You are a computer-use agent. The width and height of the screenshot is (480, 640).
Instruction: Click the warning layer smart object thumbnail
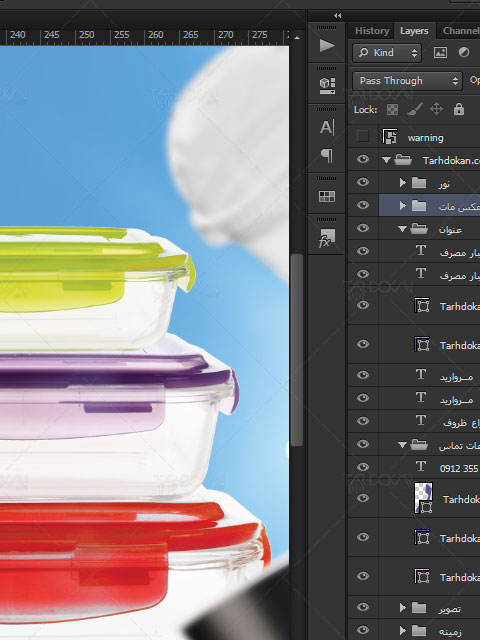tap(389, 136)
